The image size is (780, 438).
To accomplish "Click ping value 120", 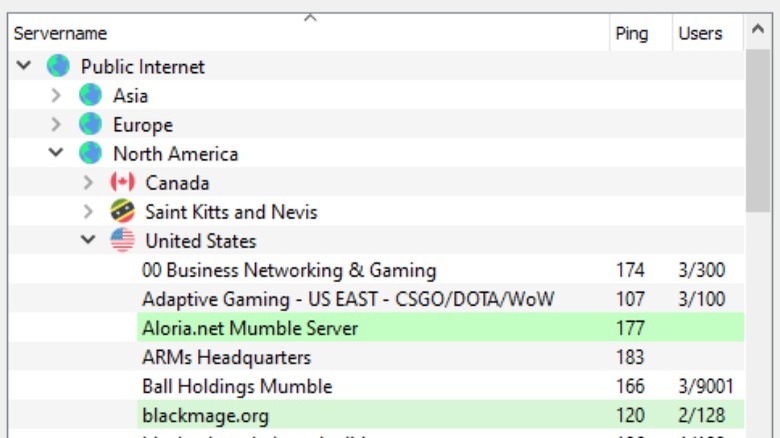I will pyautogui.click(x=630, y=416).
